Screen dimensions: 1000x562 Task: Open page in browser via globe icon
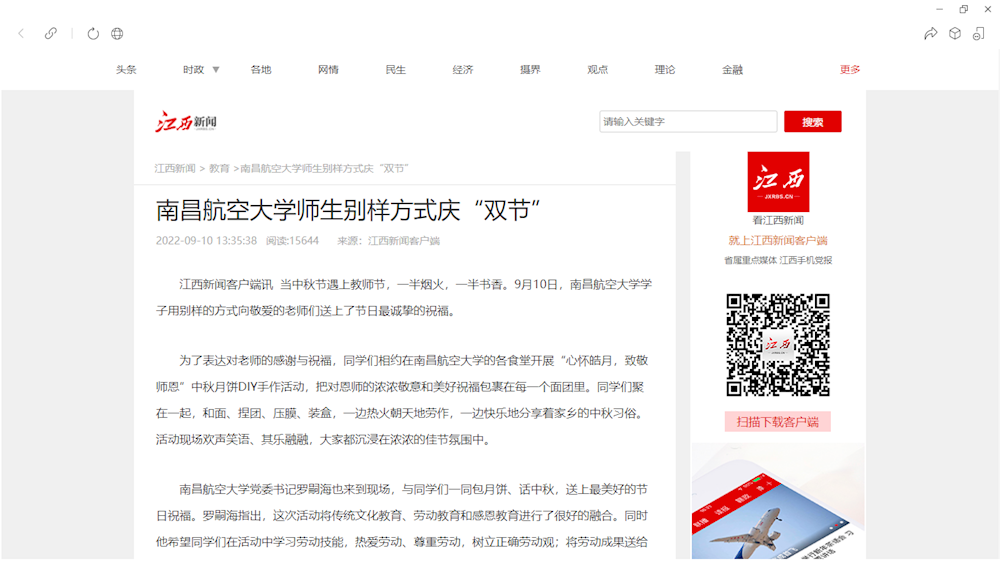(x=117, y=33)
